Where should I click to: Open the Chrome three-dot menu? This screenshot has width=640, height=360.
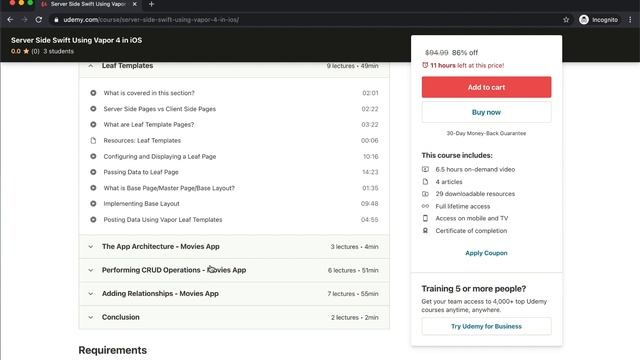point(630,20)
